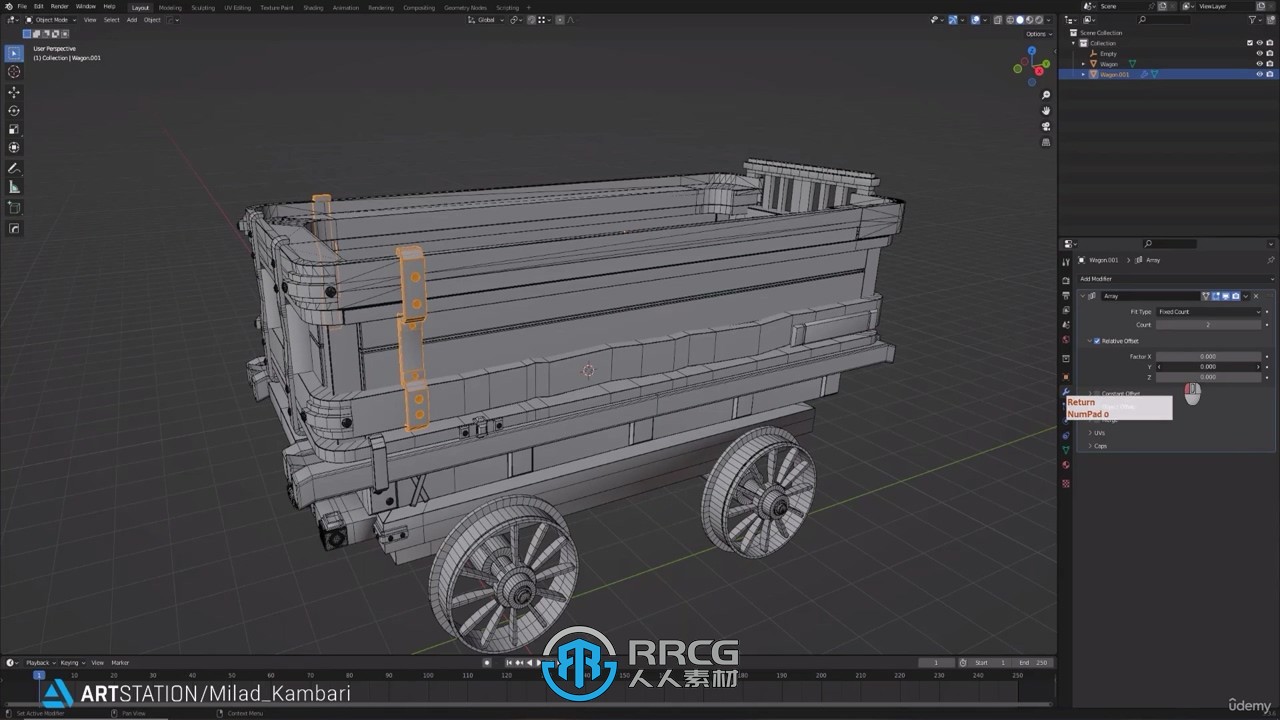Open Tool properties tab in Properties editor
Viewport: 1280px width, 720px height.
click(x=1066, y=262)
